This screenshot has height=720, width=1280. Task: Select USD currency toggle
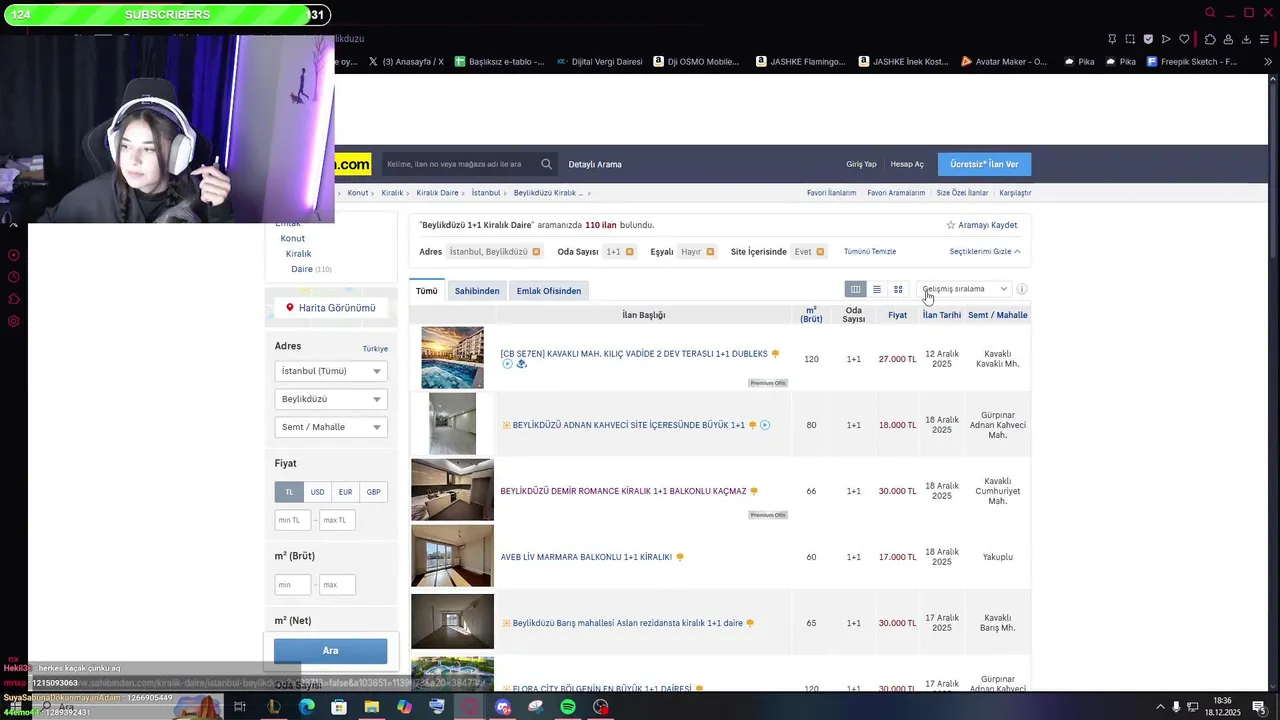(x=317, y=492)
